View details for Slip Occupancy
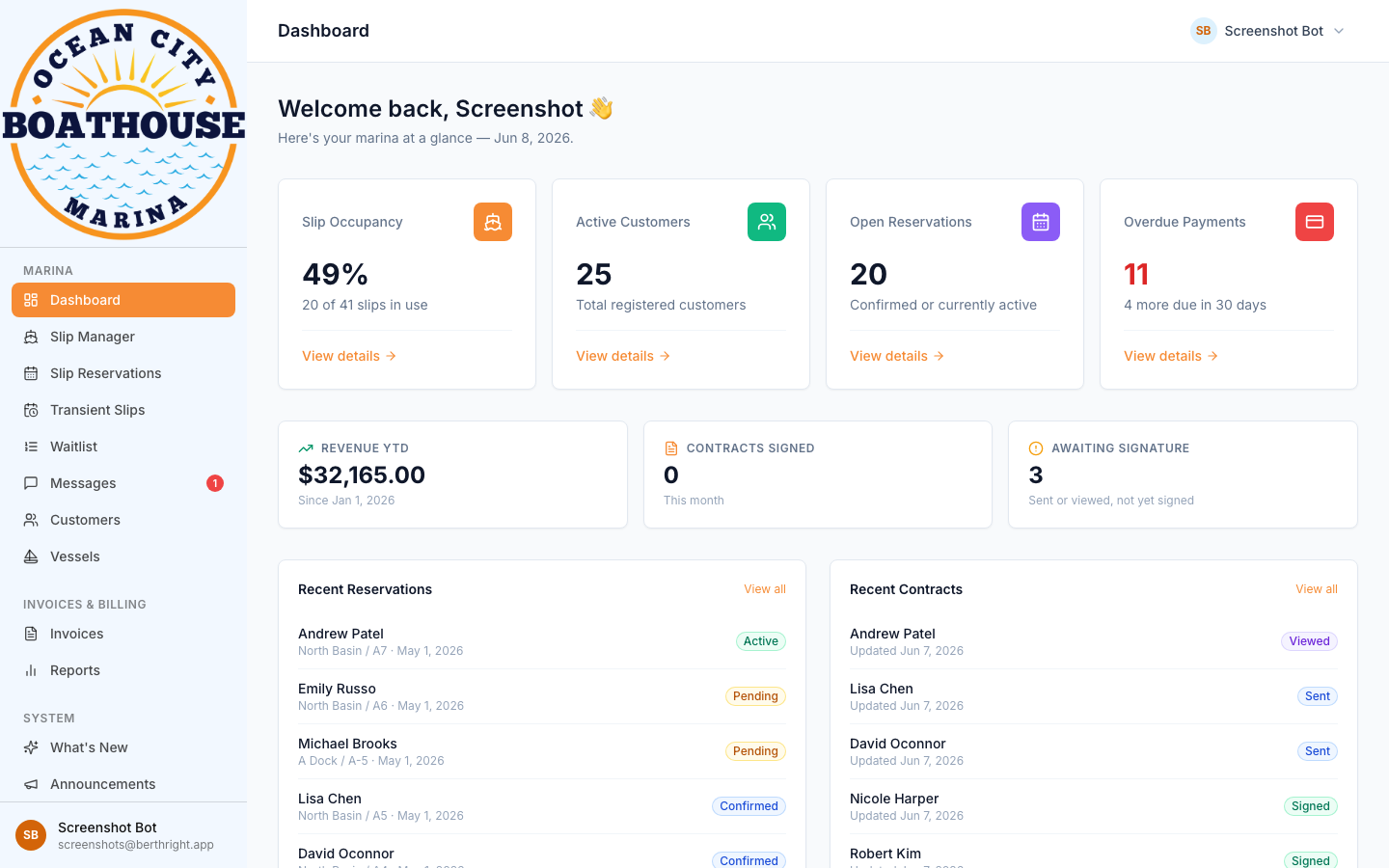This screenshot has height=868, width=1389. tap(349, 356)
